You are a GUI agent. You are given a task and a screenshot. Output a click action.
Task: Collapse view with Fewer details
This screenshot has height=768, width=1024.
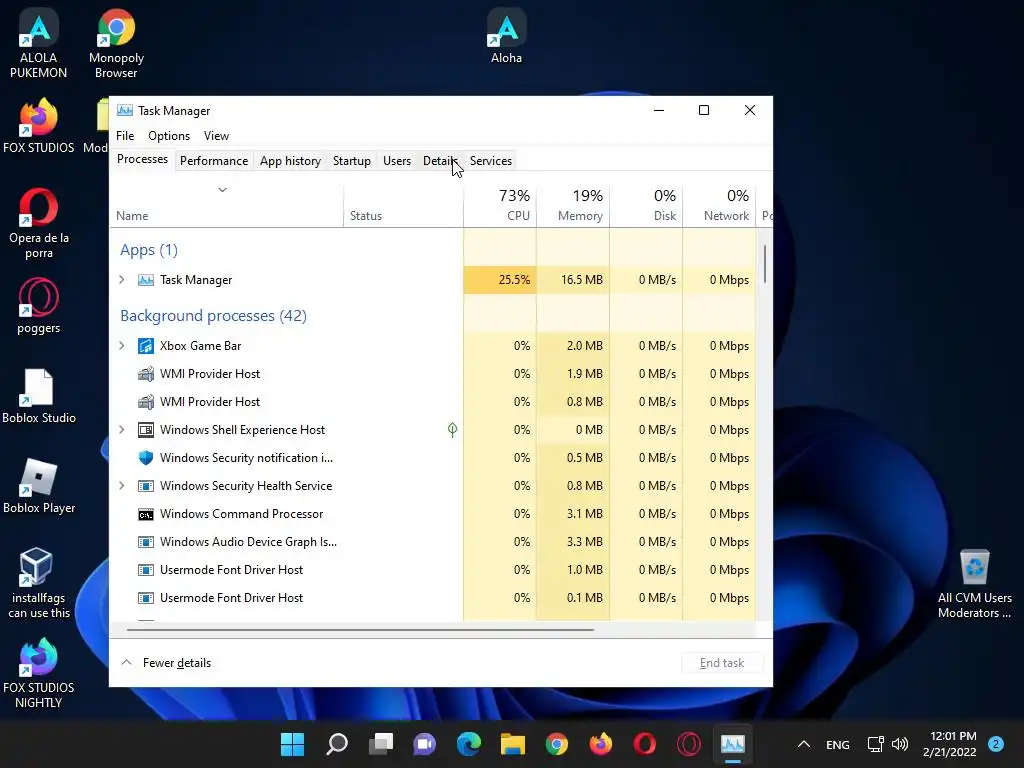167,663
